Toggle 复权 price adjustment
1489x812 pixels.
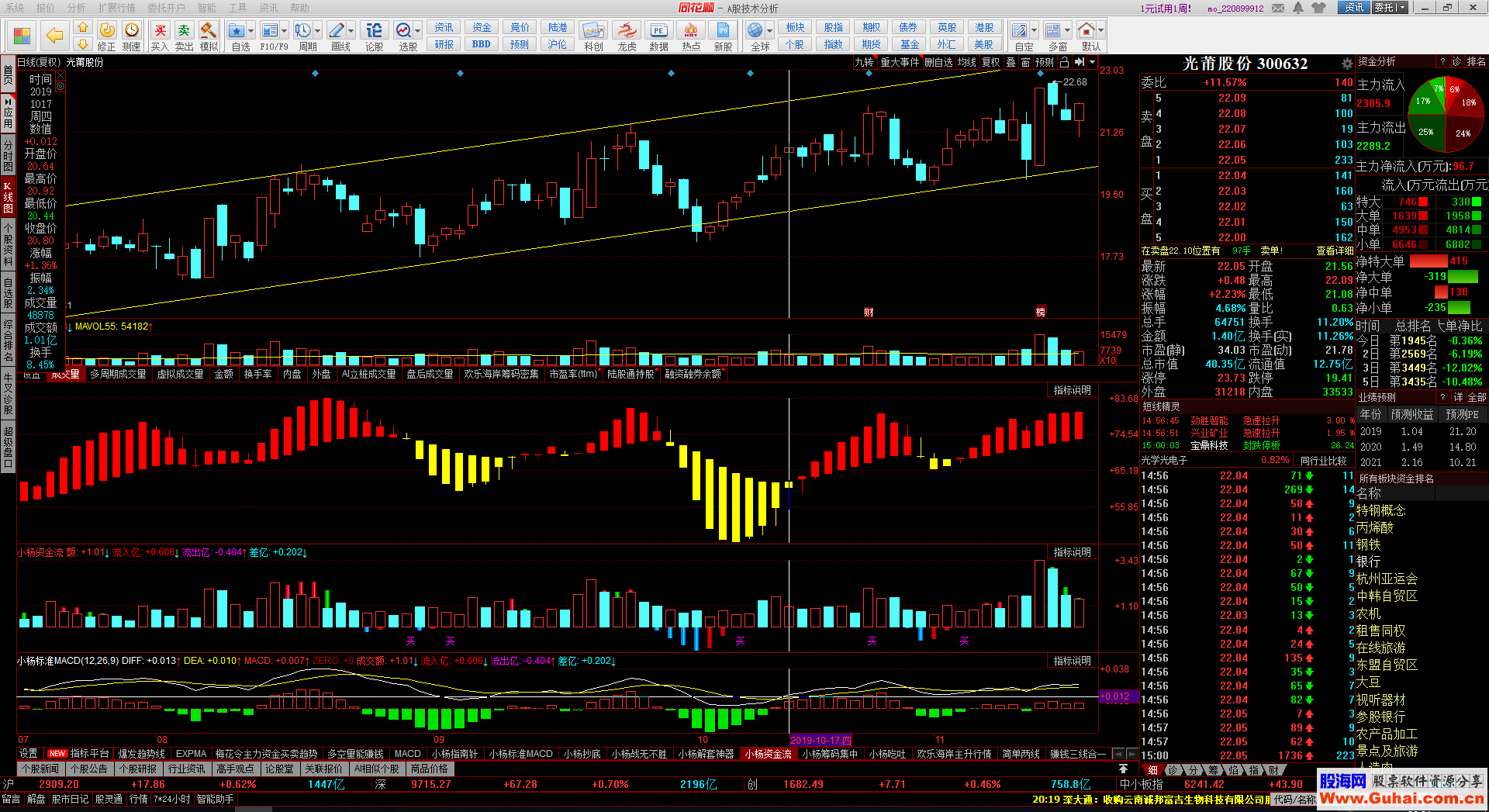[991, 62]
